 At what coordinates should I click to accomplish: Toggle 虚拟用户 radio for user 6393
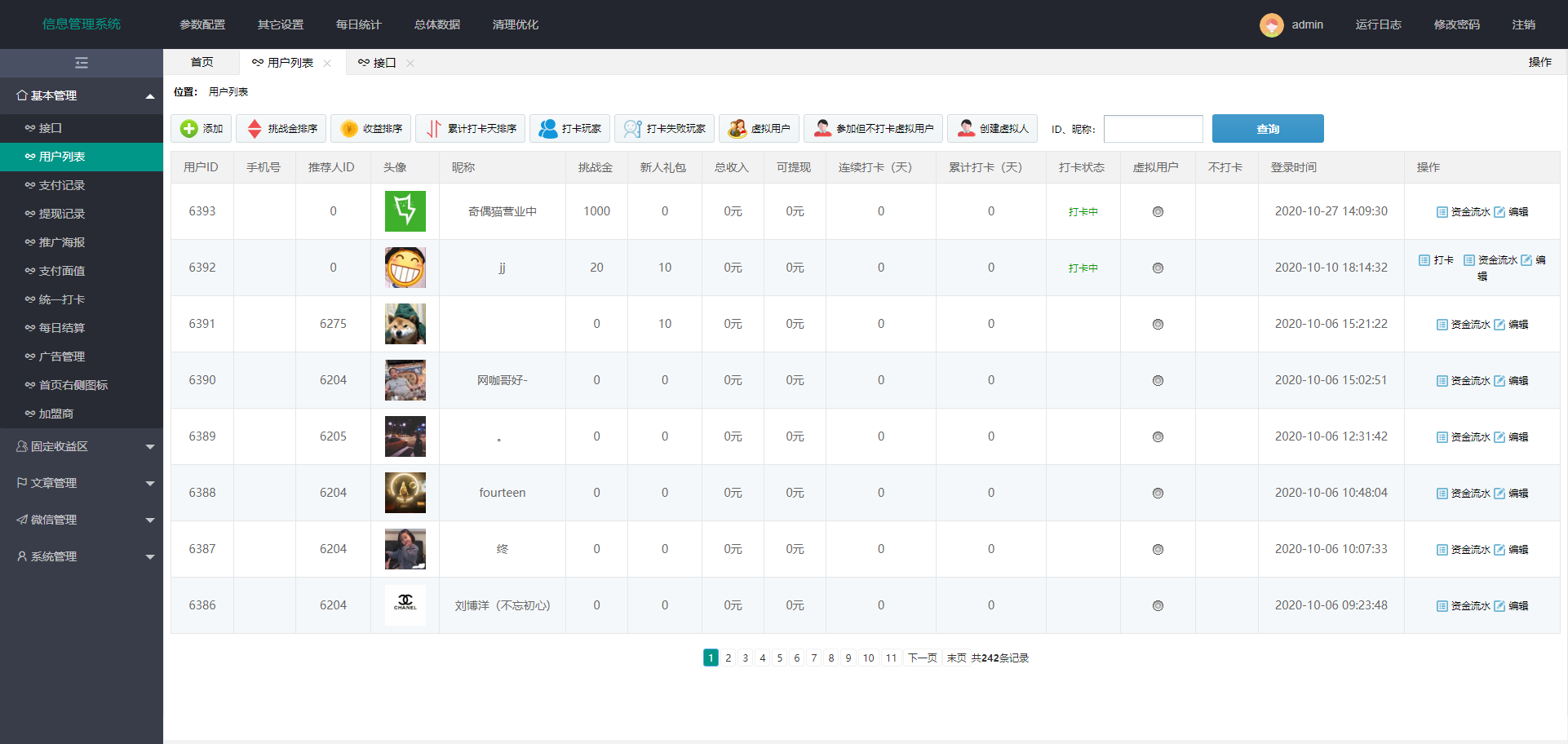(1158, 212)
